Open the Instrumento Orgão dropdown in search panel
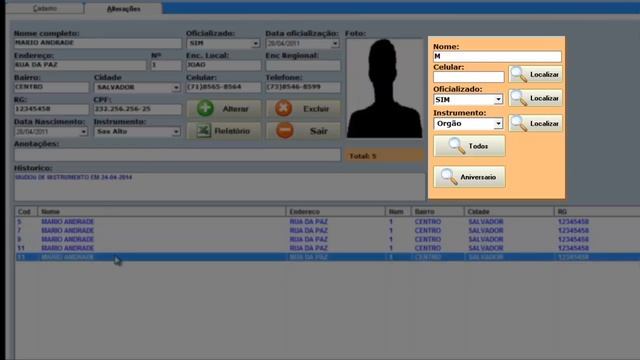 498,123
